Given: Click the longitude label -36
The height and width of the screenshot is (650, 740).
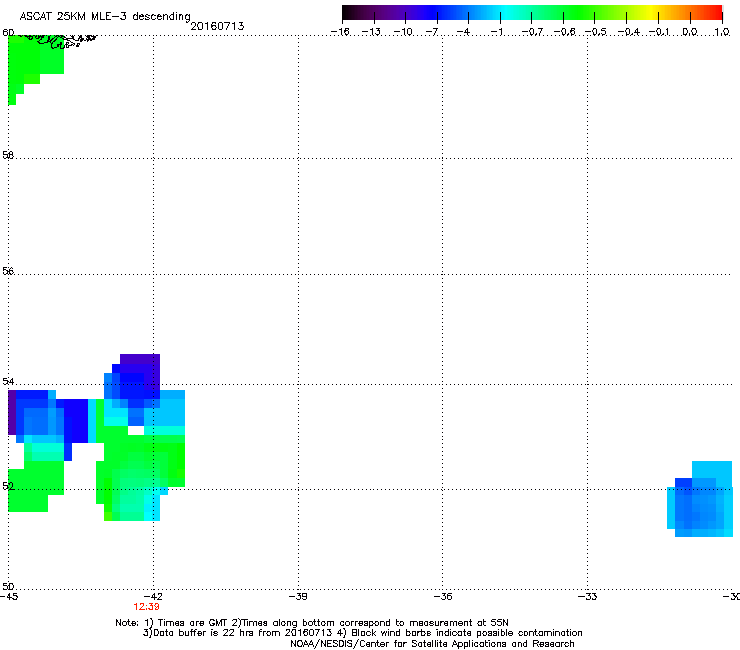Looking at the screenshot, I should click(x=443, y=597).
